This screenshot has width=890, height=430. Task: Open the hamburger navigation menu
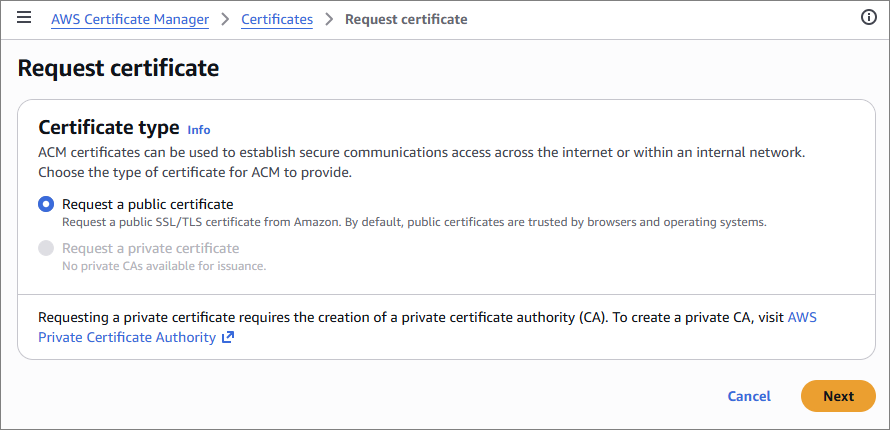coord(24,18)
